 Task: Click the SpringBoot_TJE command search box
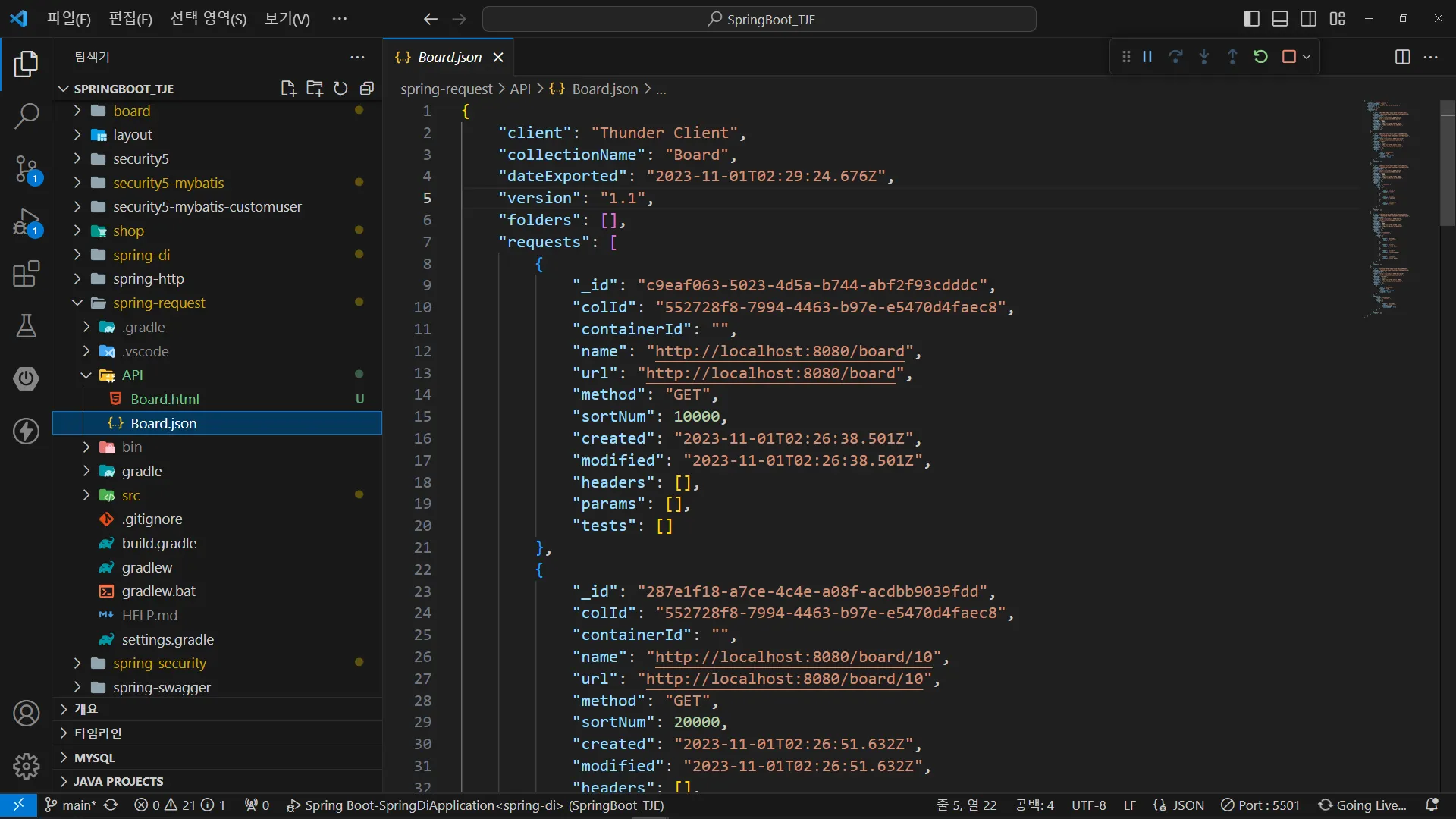(x=759, y=19)
